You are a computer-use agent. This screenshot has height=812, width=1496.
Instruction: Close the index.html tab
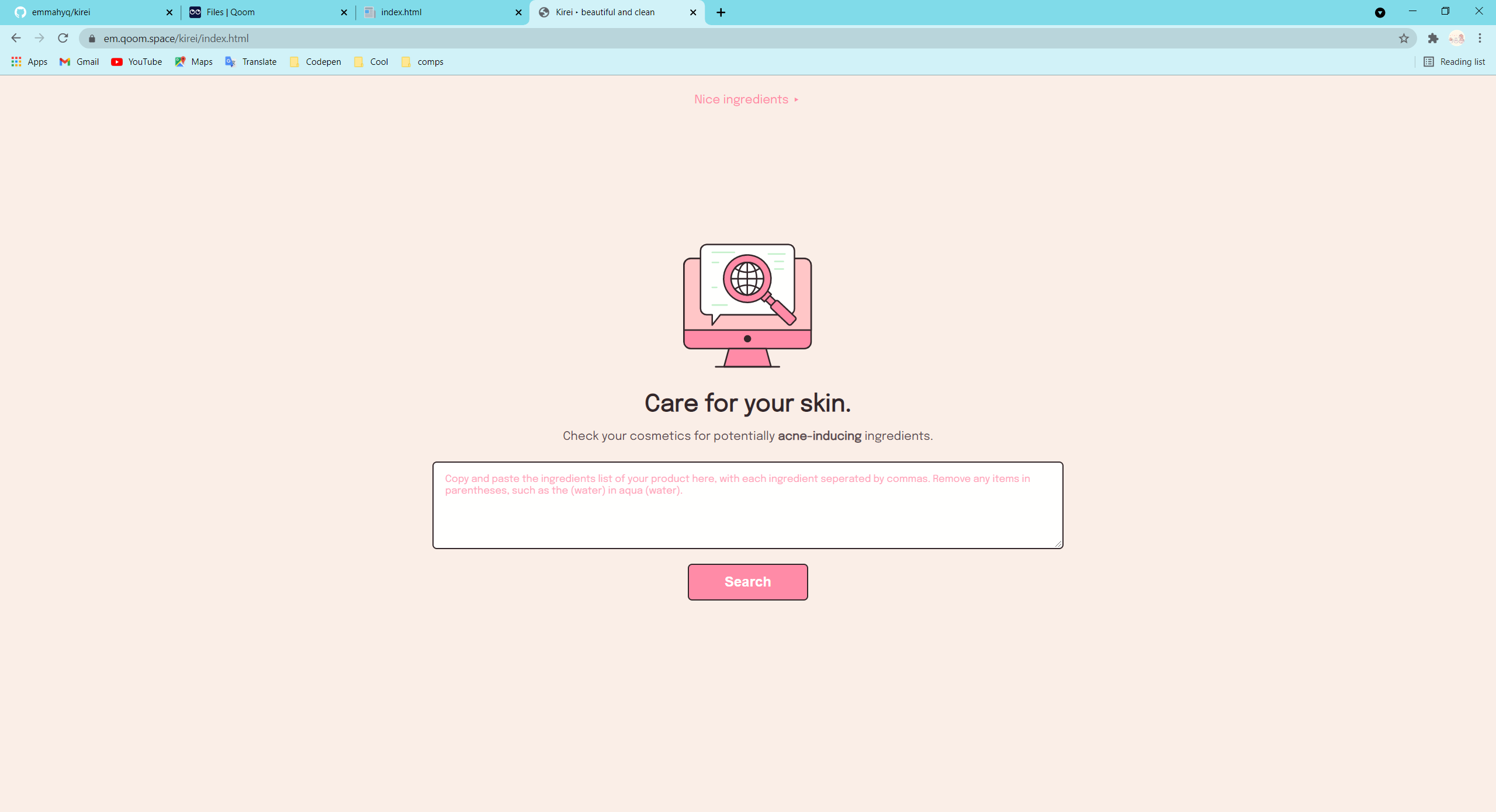coord(518,12)
